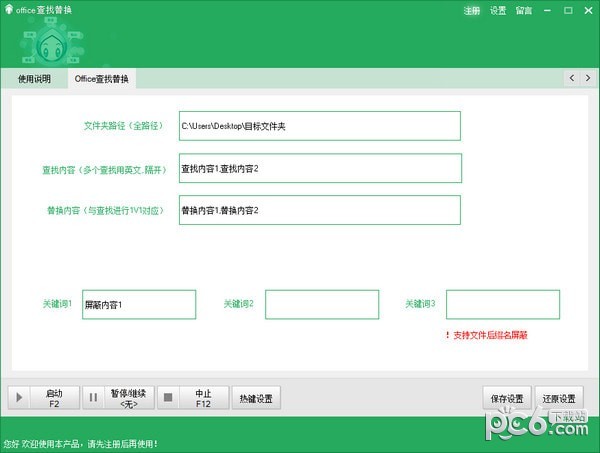Click the 文件夹路径 input field
This screenshot has width=600, height=453.
click(x=320, y=126)
